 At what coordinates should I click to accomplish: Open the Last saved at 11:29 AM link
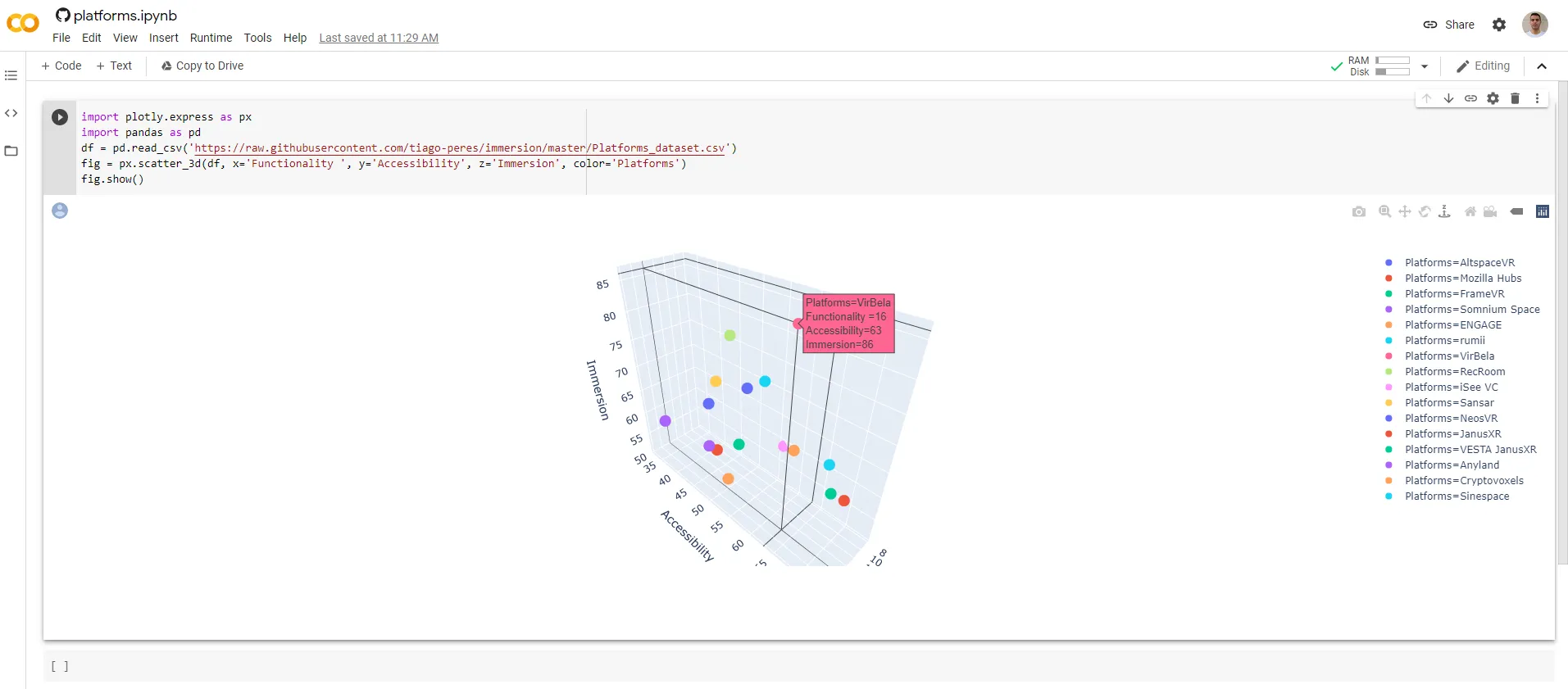pos(379,38)
